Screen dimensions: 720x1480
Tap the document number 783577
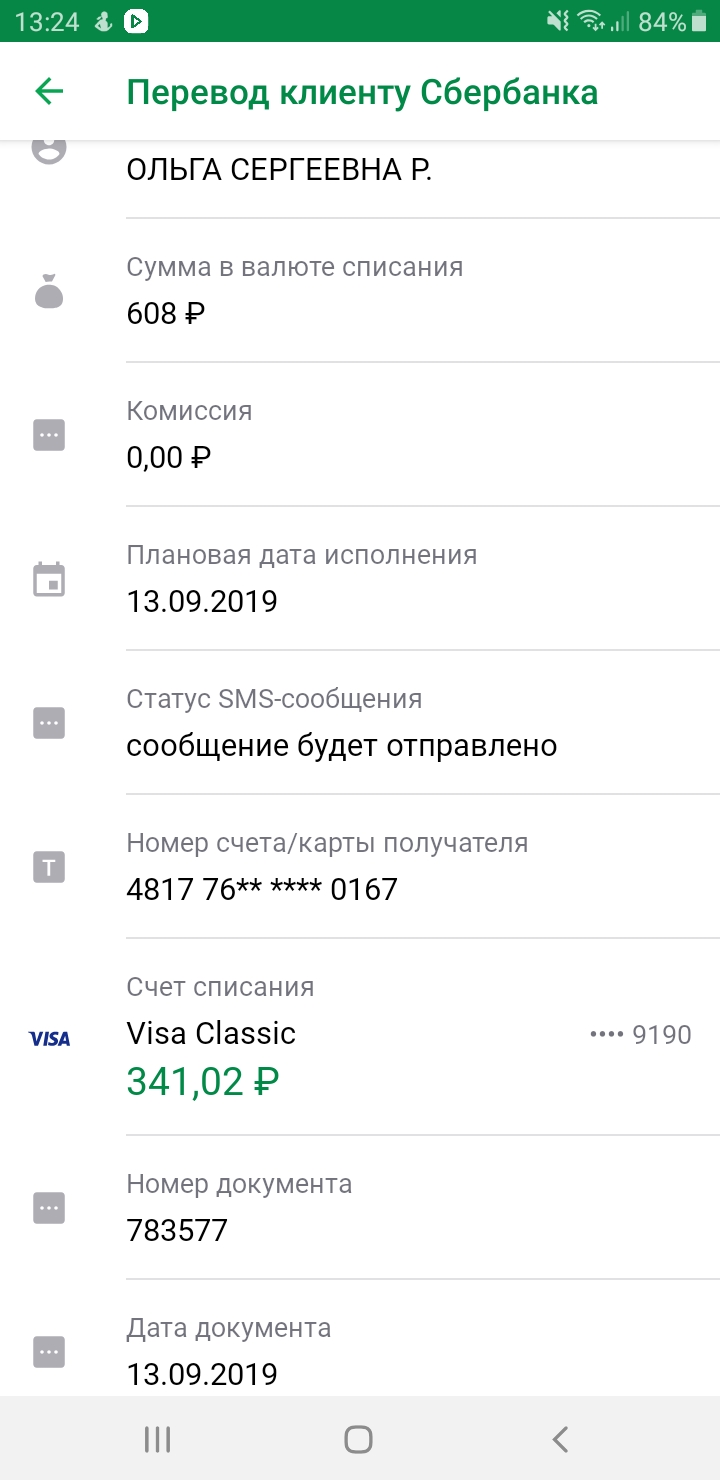177,1230
